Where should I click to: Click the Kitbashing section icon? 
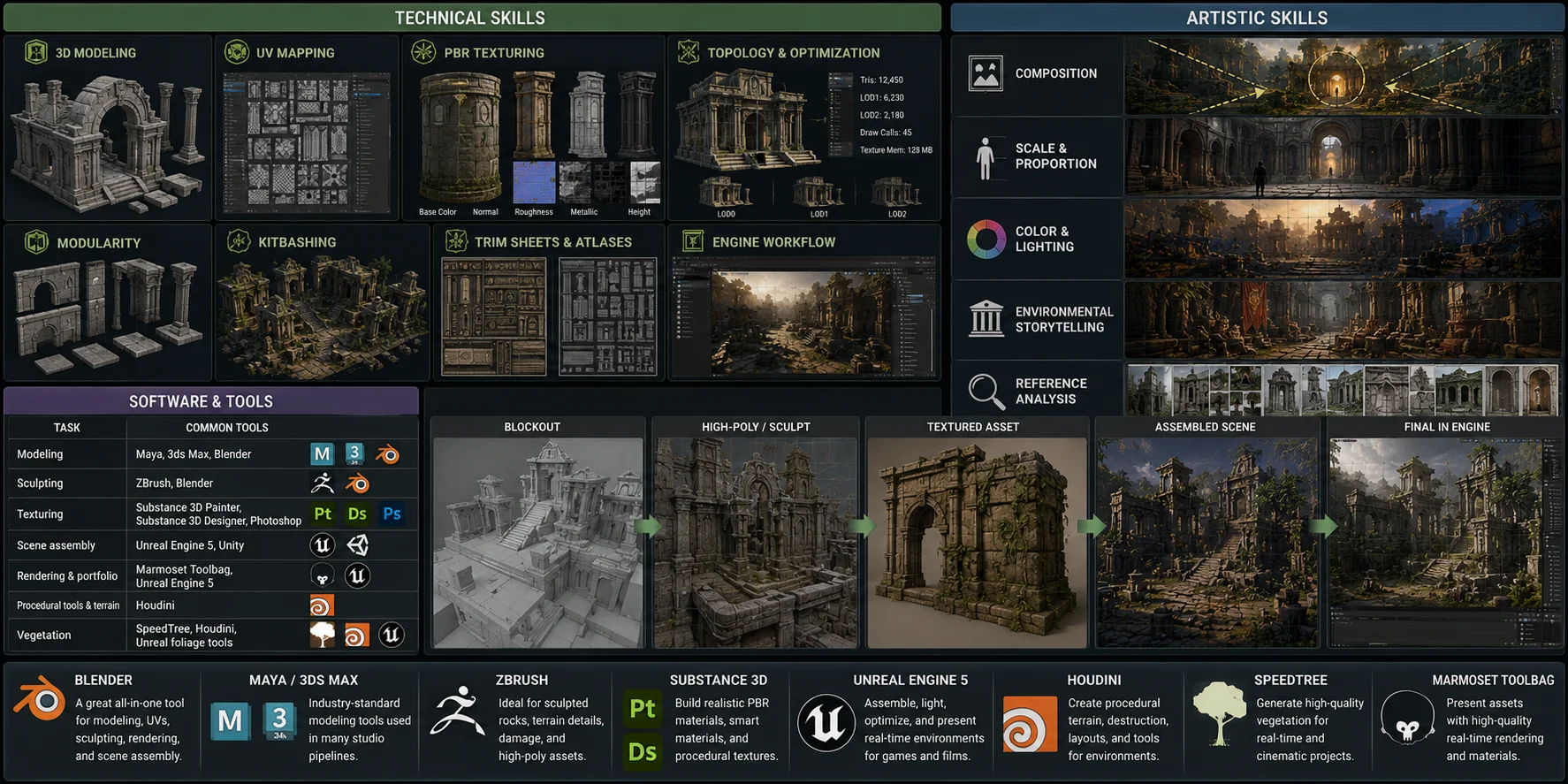tap(238, 241)
